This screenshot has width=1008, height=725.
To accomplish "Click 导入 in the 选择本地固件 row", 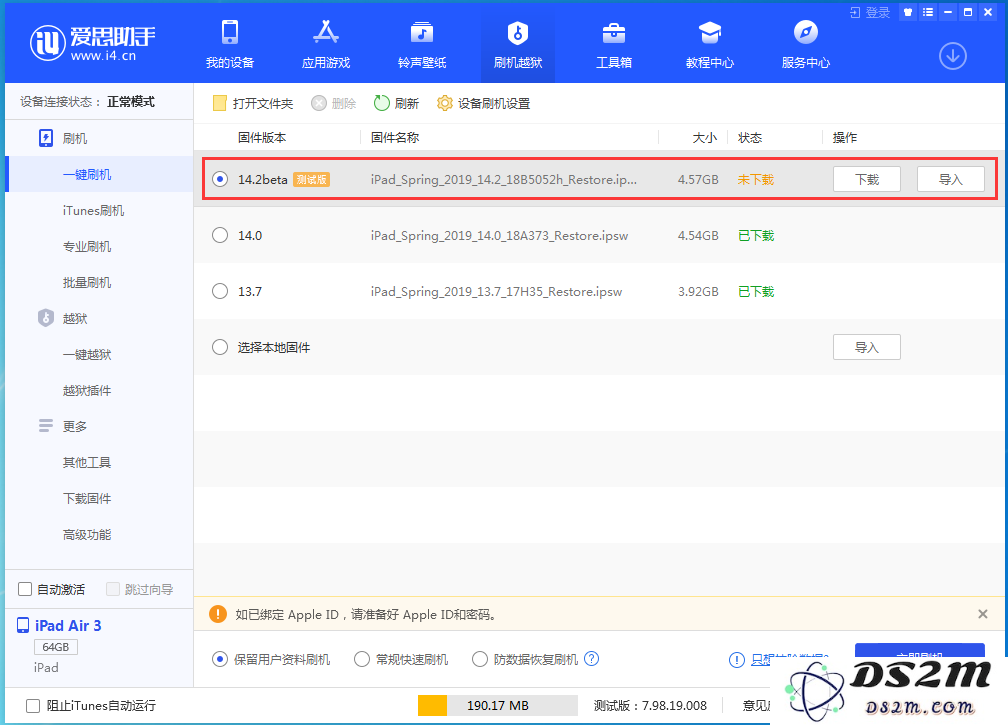I will coord(867,347).
